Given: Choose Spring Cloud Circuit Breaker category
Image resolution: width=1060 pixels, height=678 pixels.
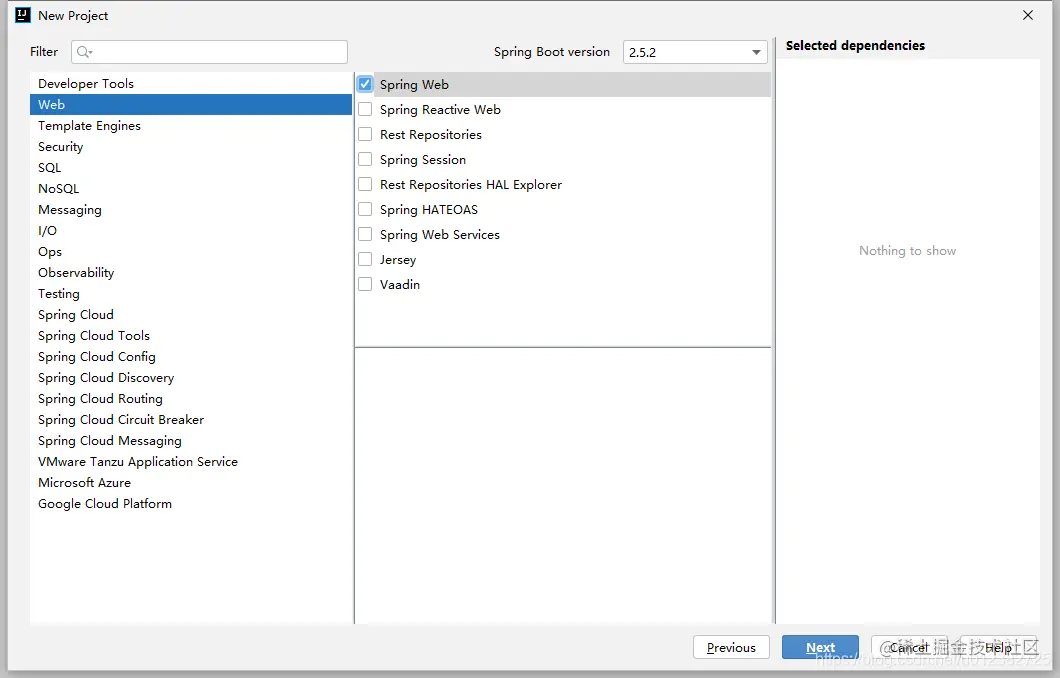Looking at the screenshot, I should click(x=191, y=418).
